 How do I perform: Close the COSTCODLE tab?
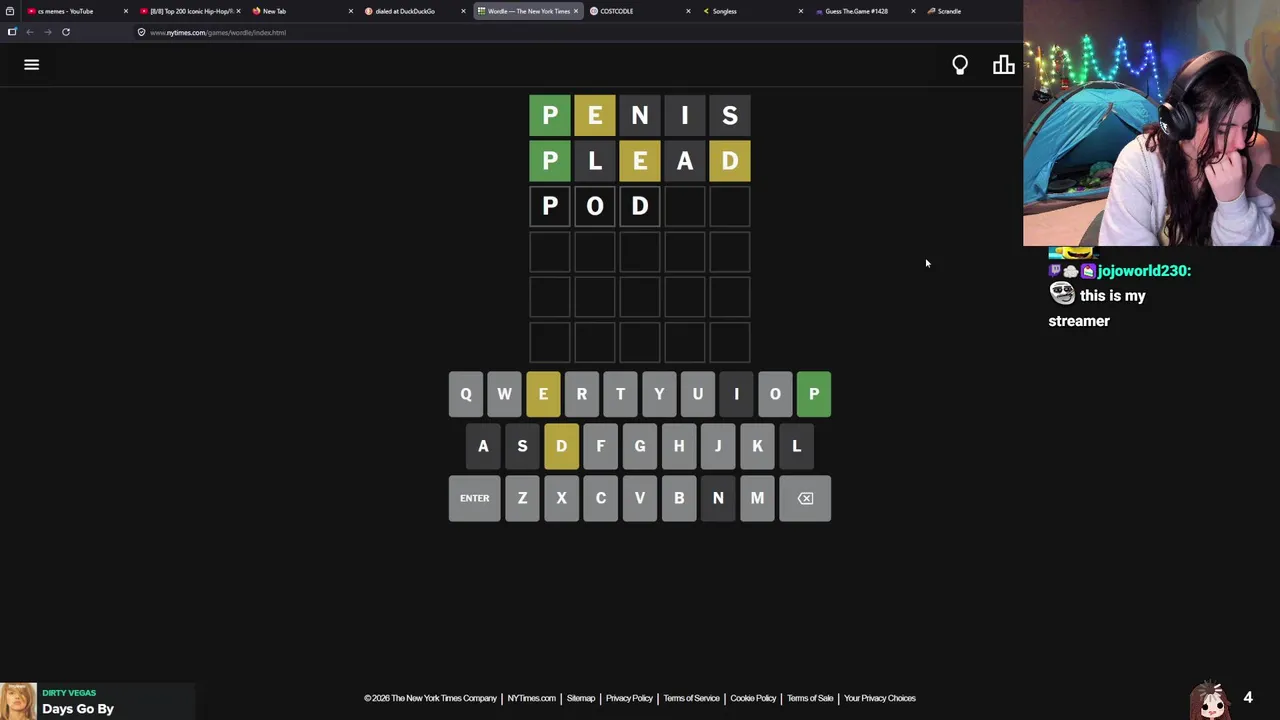(688, 11)
